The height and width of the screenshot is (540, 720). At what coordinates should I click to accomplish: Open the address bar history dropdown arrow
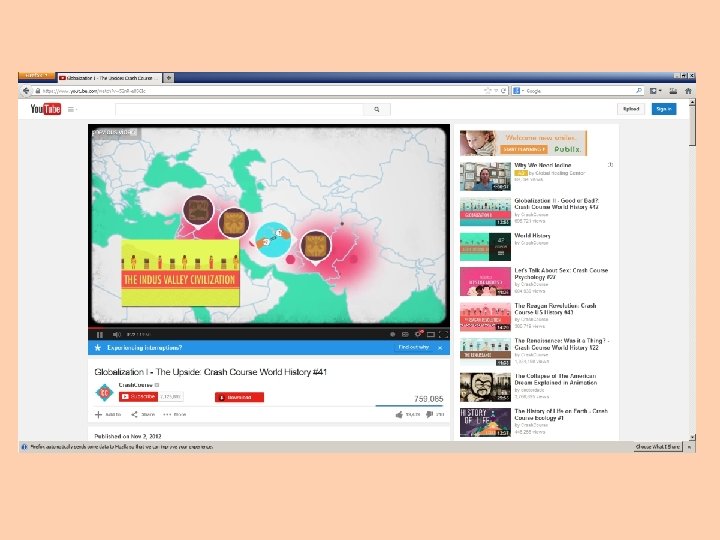(x=496, y=91)
